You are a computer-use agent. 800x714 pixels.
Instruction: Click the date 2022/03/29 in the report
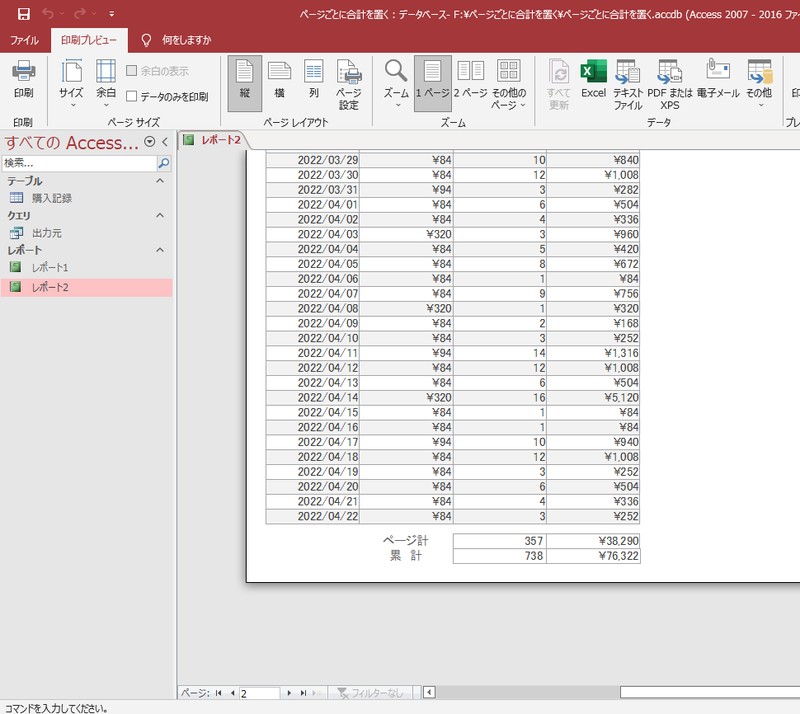pos(328,160)
